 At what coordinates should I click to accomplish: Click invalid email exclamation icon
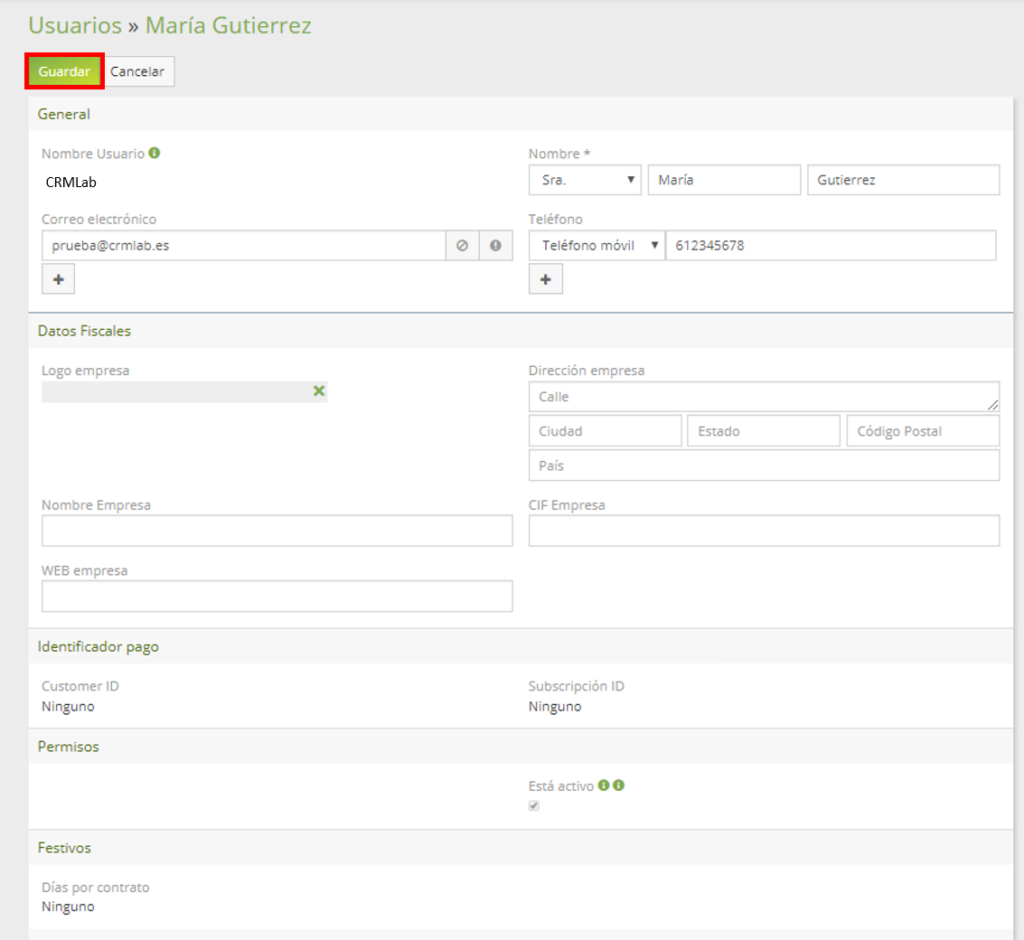tap(496, 246)
